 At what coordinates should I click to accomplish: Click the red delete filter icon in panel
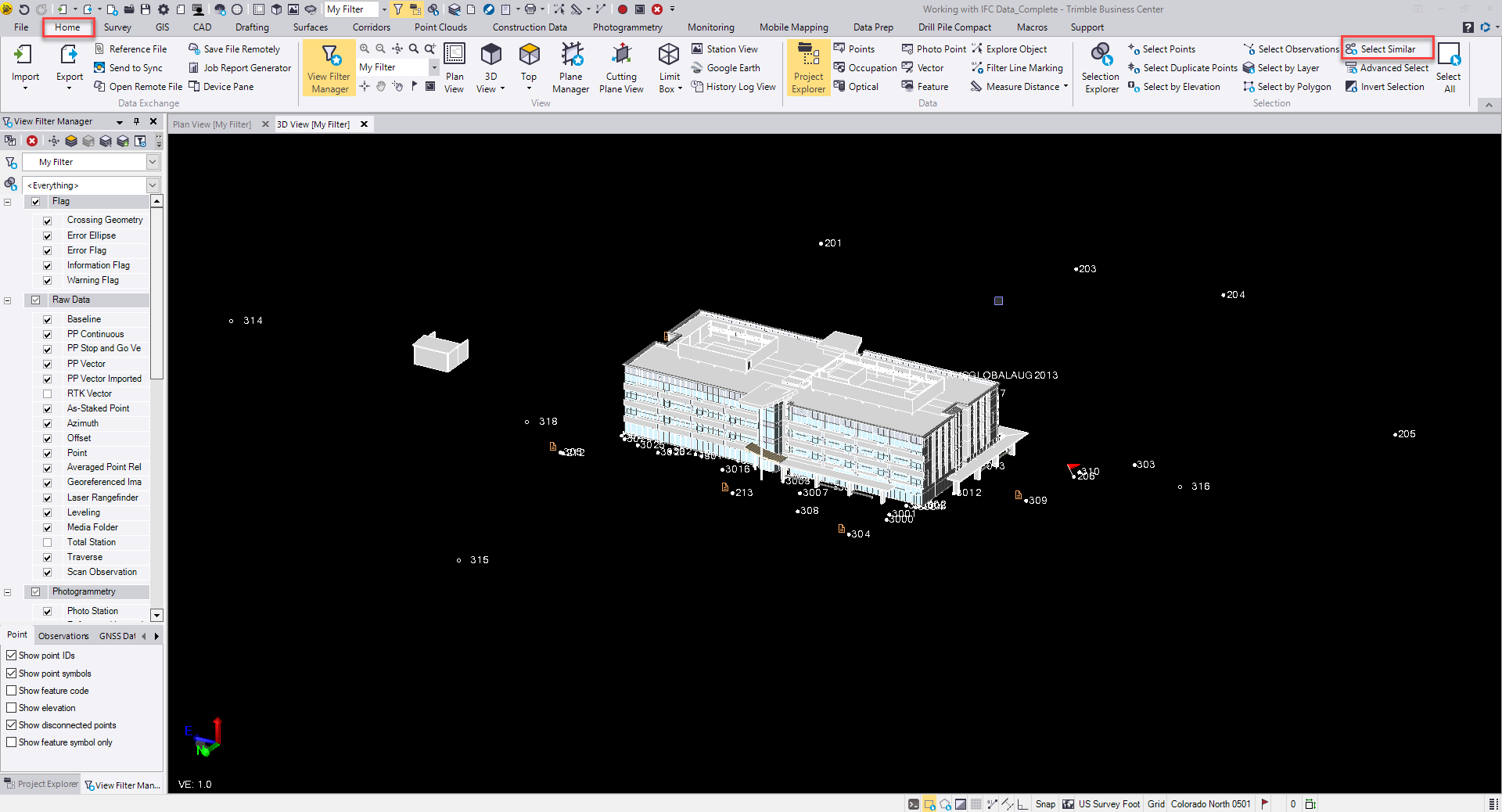click(x=32, y=141)
